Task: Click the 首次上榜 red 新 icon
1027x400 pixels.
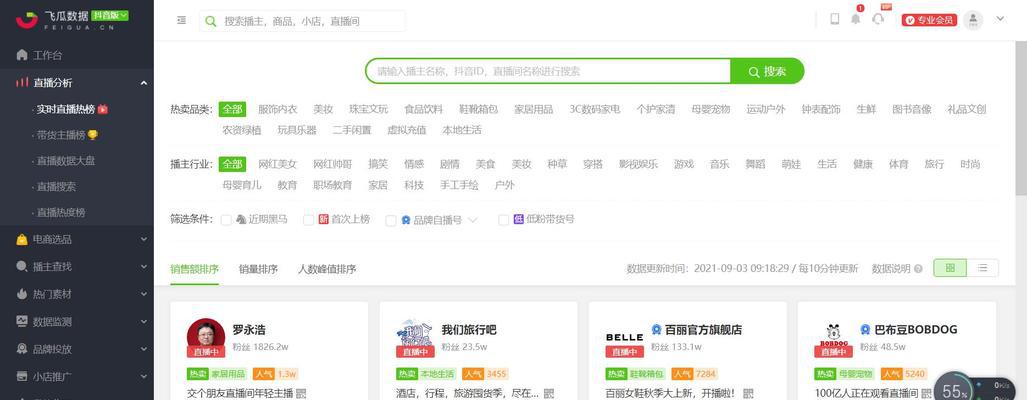Action: point(324,219)
